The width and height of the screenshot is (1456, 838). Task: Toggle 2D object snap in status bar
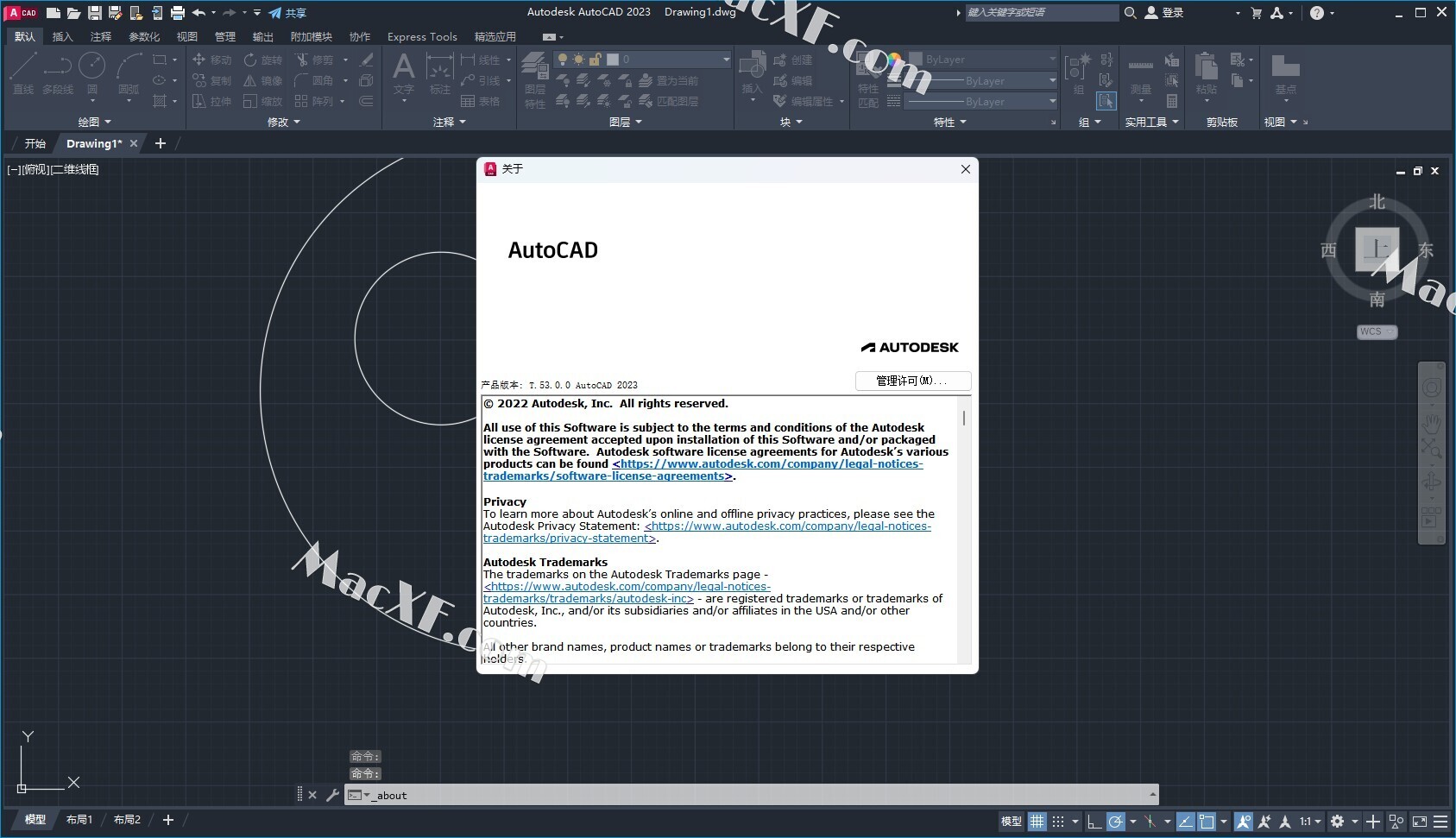click(x=1207, y=821)
